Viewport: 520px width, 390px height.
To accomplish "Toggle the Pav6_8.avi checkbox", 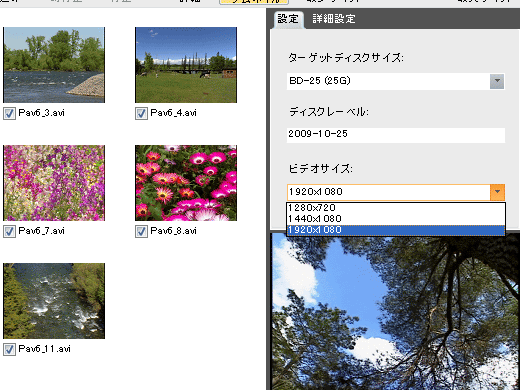I will point(141,232).
